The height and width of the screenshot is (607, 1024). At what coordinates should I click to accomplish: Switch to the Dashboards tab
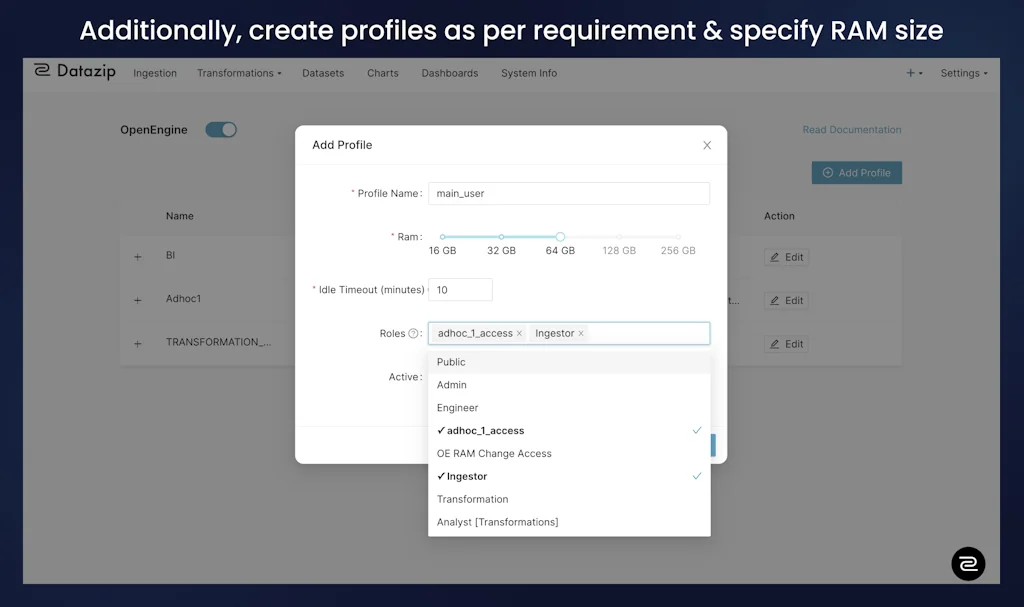pyautogui.click(x=449, y=72)
